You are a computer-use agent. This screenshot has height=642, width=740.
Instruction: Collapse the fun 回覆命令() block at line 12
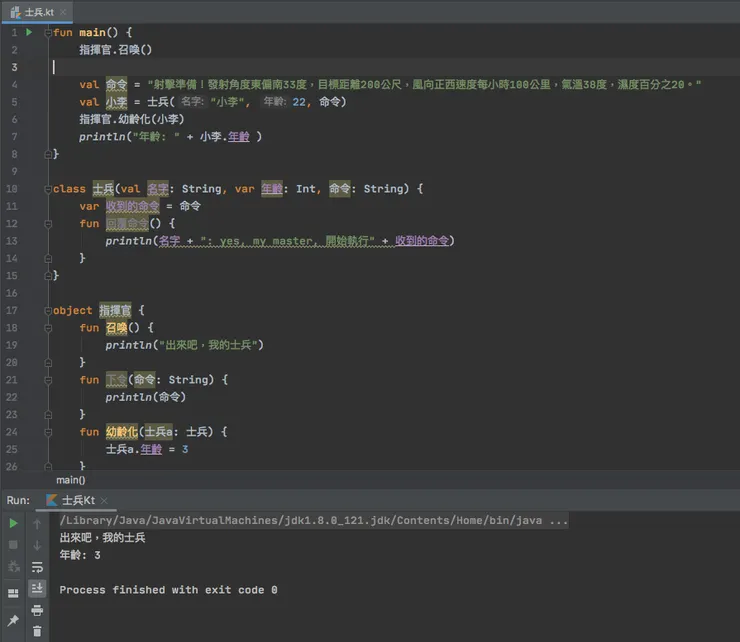[x=48, y=224]
